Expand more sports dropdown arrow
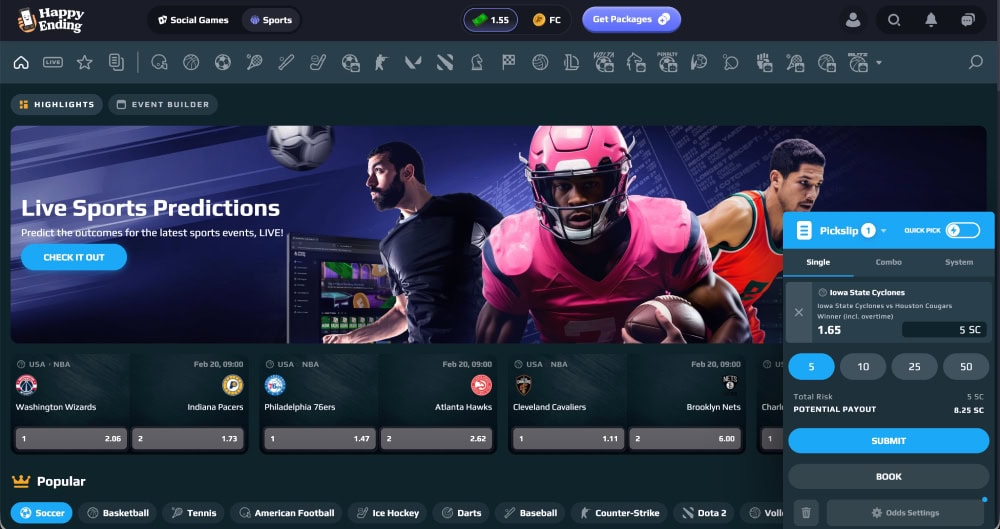The image size is (1000, 529). [879, 63]
